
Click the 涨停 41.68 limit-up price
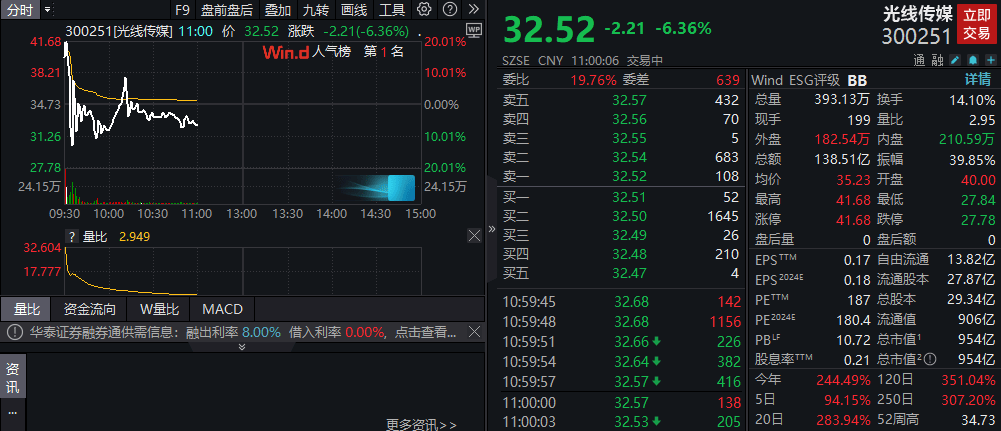pos(852,220)
